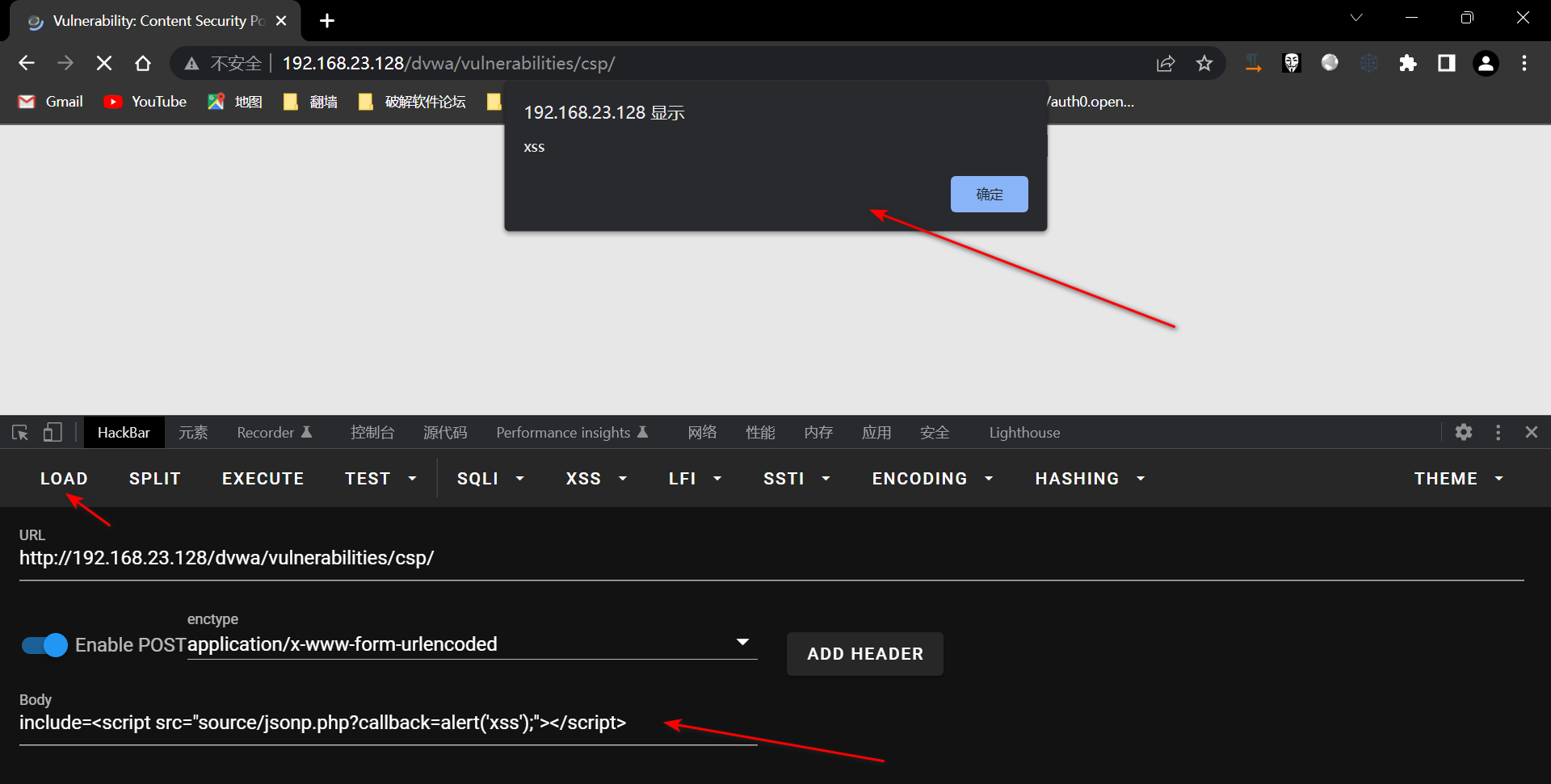Click the ADD HEADER button
The height and width of the screenshot is (784, 1551).
tap(864, 654)
